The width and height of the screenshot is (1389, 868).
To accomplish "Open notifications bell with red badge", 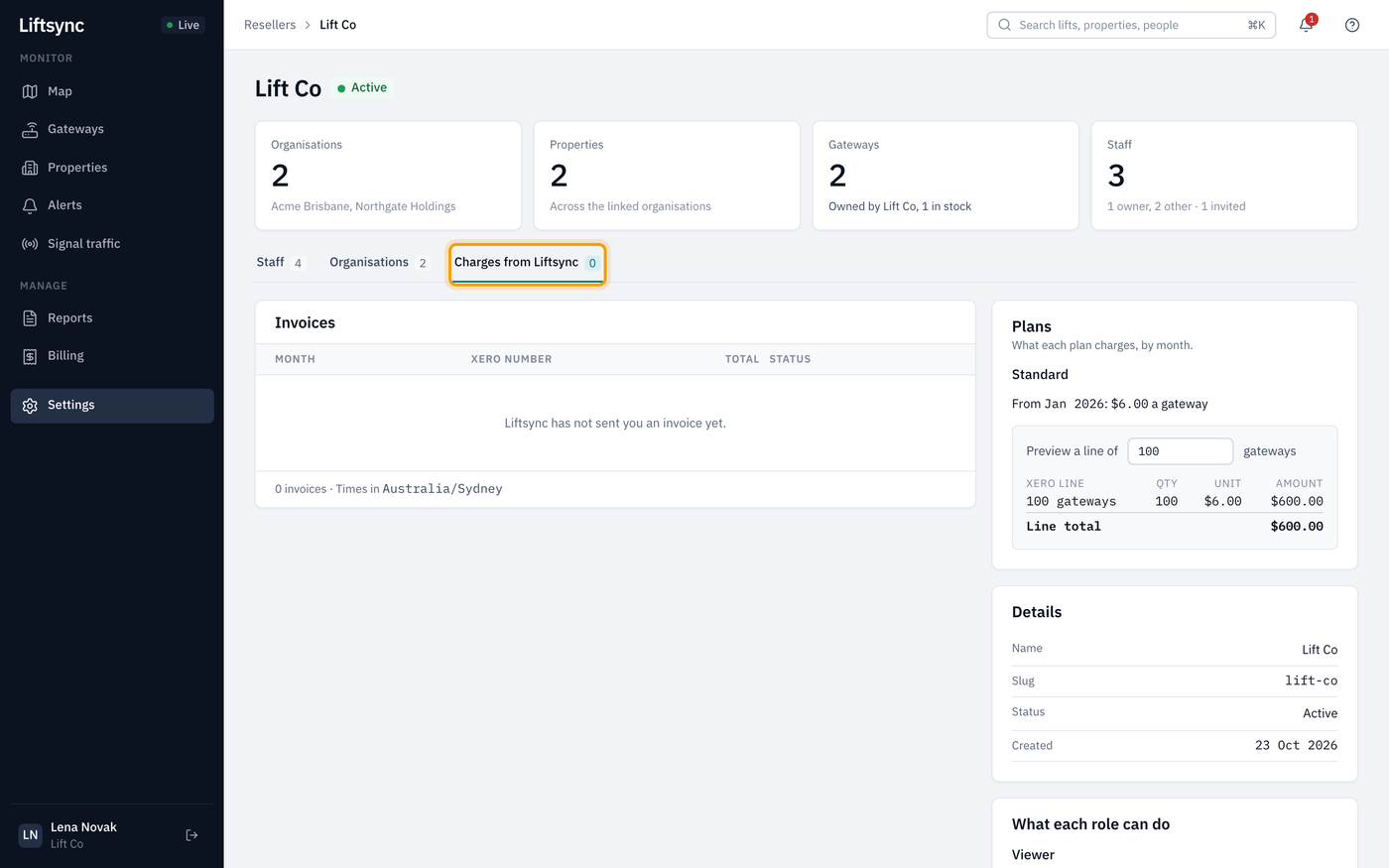I will pyautogui.click(x=1306, y=25).
